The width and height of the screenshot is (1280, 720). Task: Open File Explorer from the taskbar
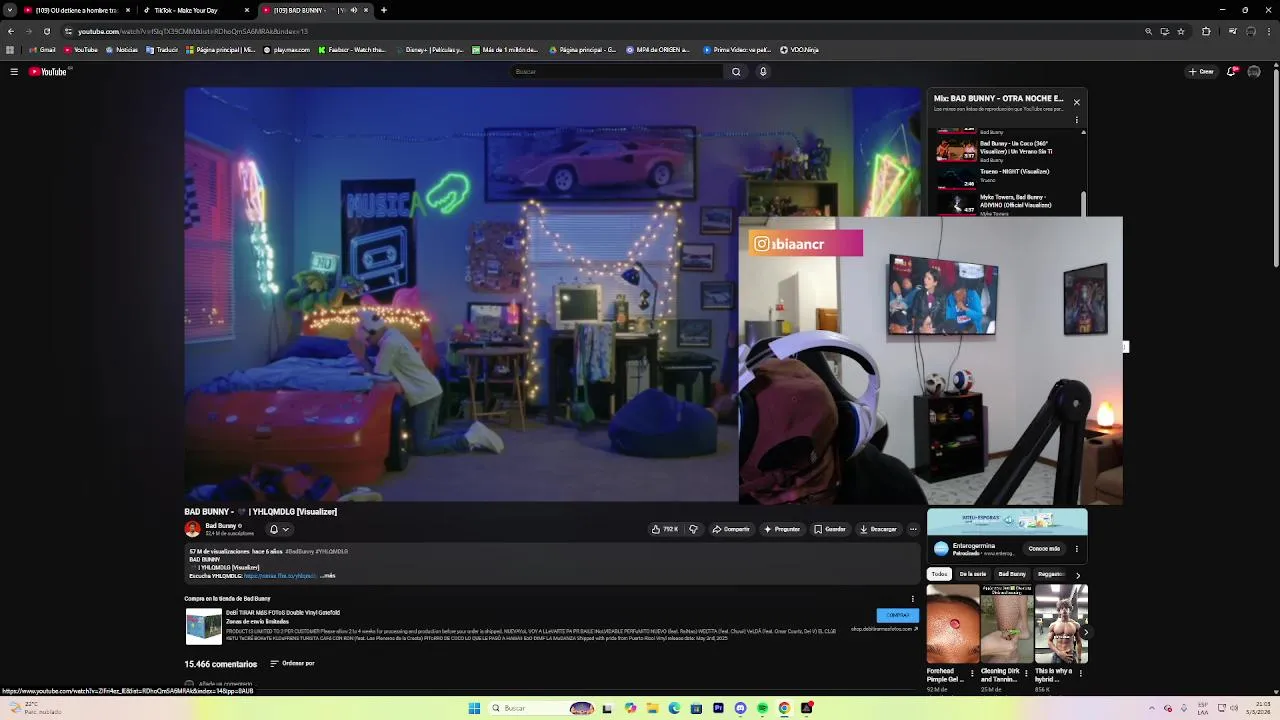pos(652,708)
